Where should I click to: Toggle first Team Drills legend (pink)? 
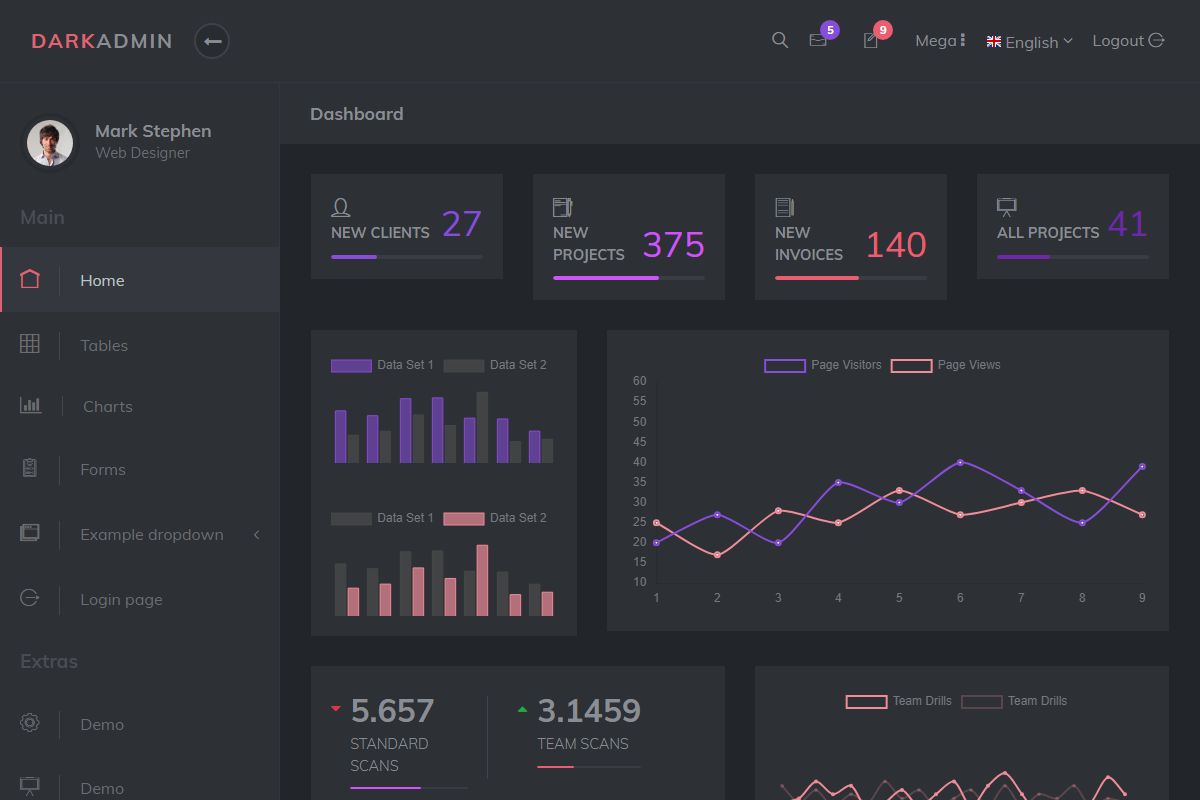click(899, 701)
